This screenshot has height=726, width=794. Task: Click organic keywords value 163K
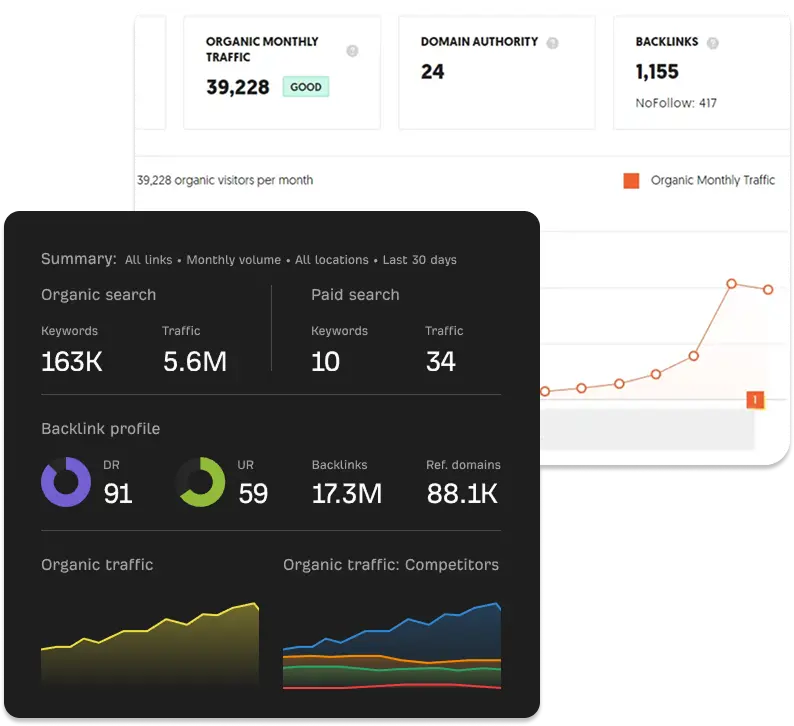point(72,361)
